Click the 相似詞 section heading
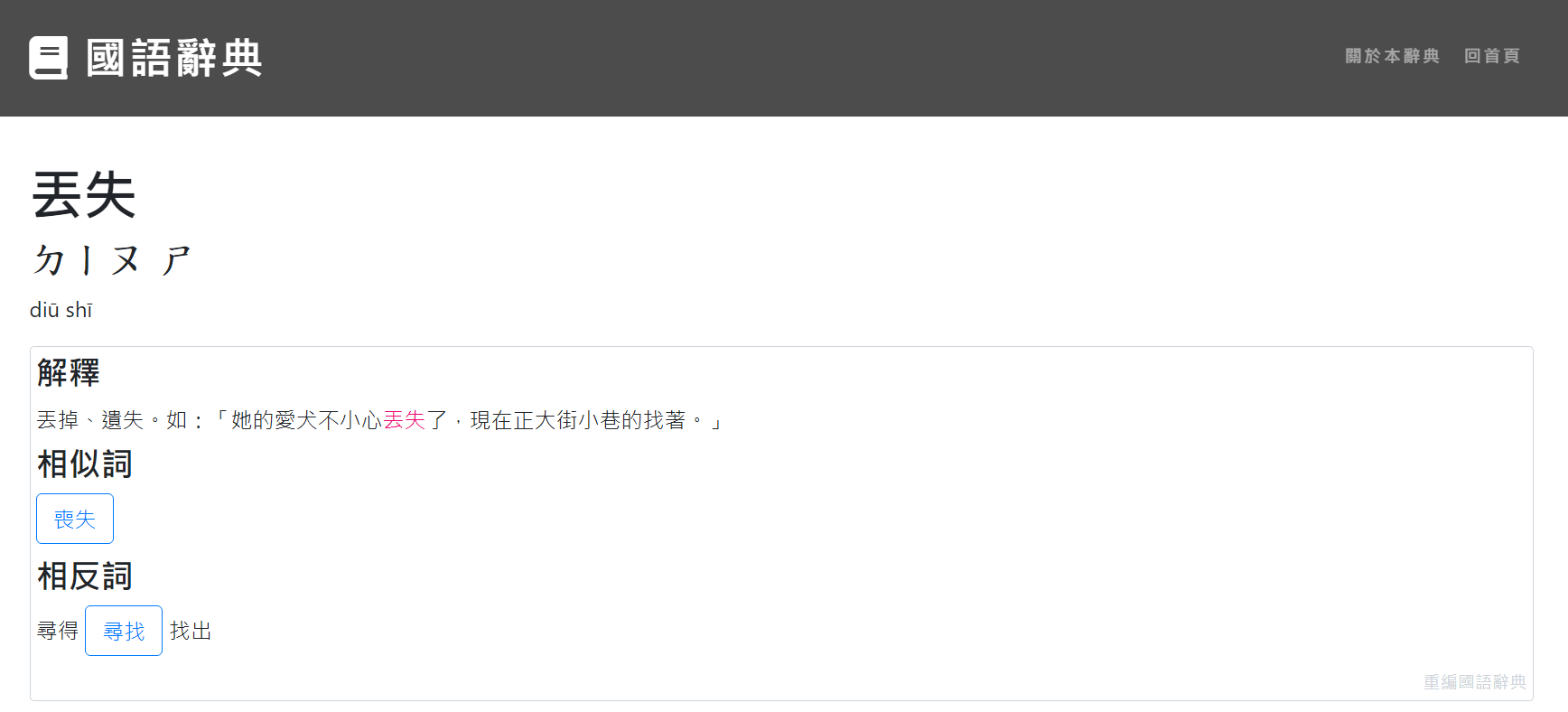The width and height of the screenshot is (1568, 712). [x=85, y=464]
